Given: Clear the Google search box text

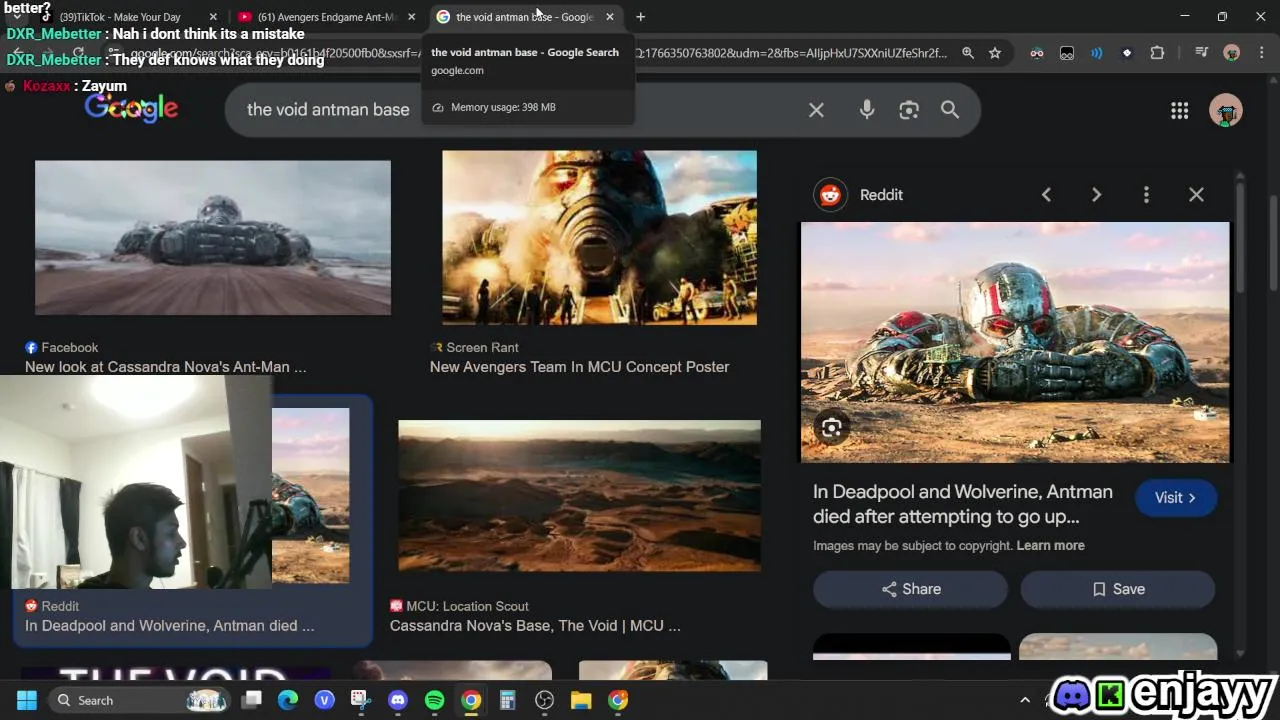Looking at the screenshot, I should click(x=816, y=110).
